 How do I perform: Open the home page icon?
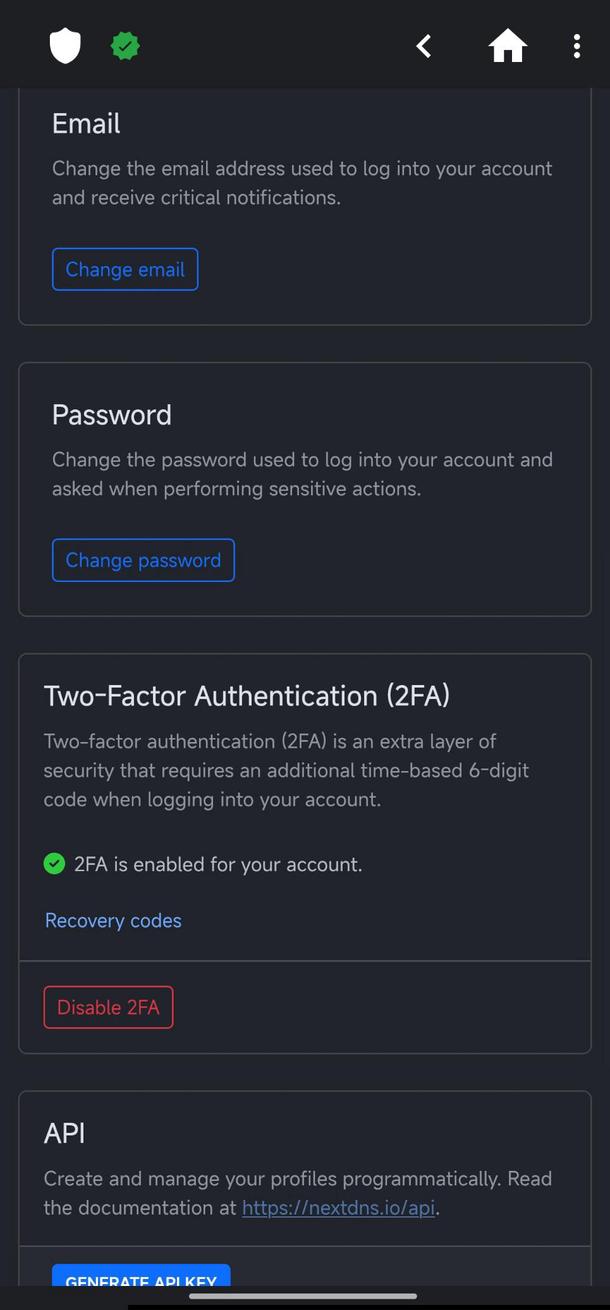click(x=507, y=46)
